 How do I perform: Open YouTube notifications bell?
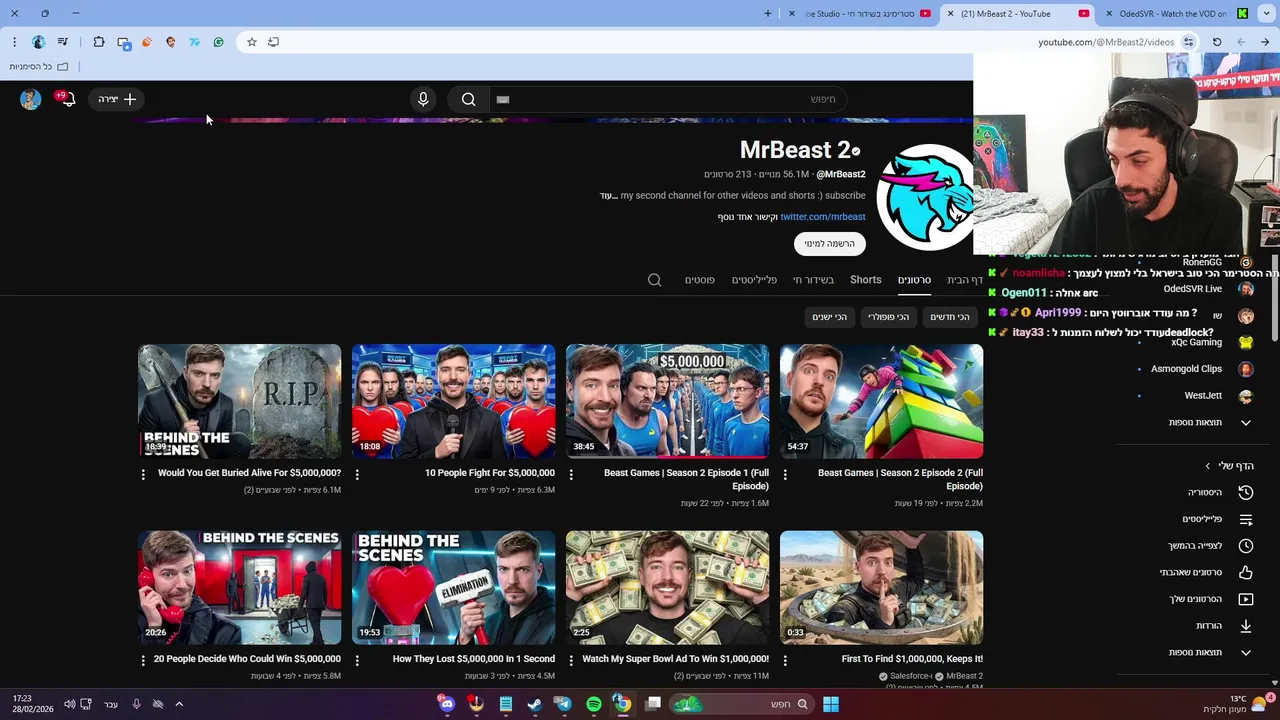click(x=66, y=99)
